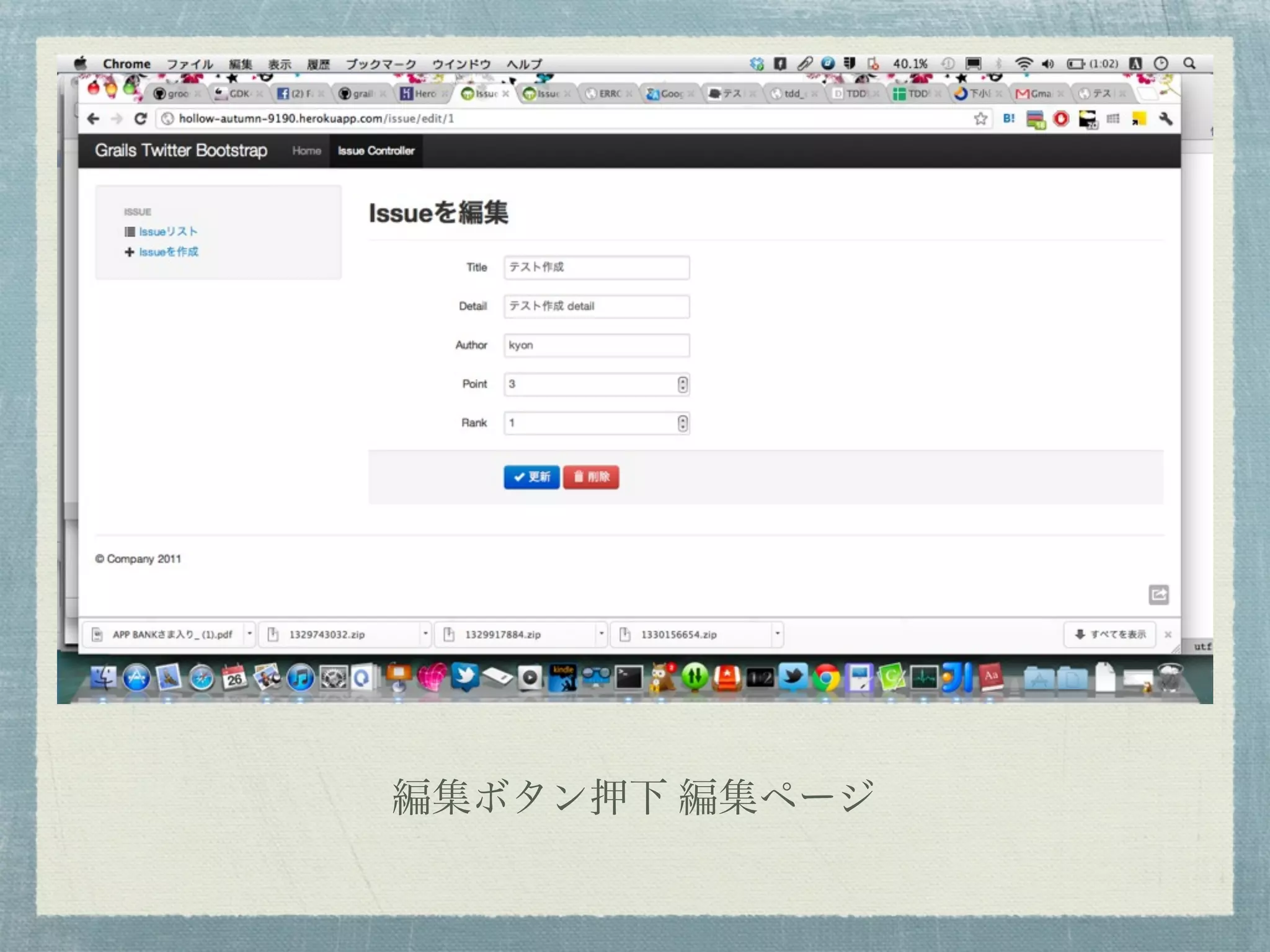Image resolution: width=1270 pixels, height=952 pixels.
Task: Expand the dropdown for 1330156654.zip download
Action: (777, 634)
